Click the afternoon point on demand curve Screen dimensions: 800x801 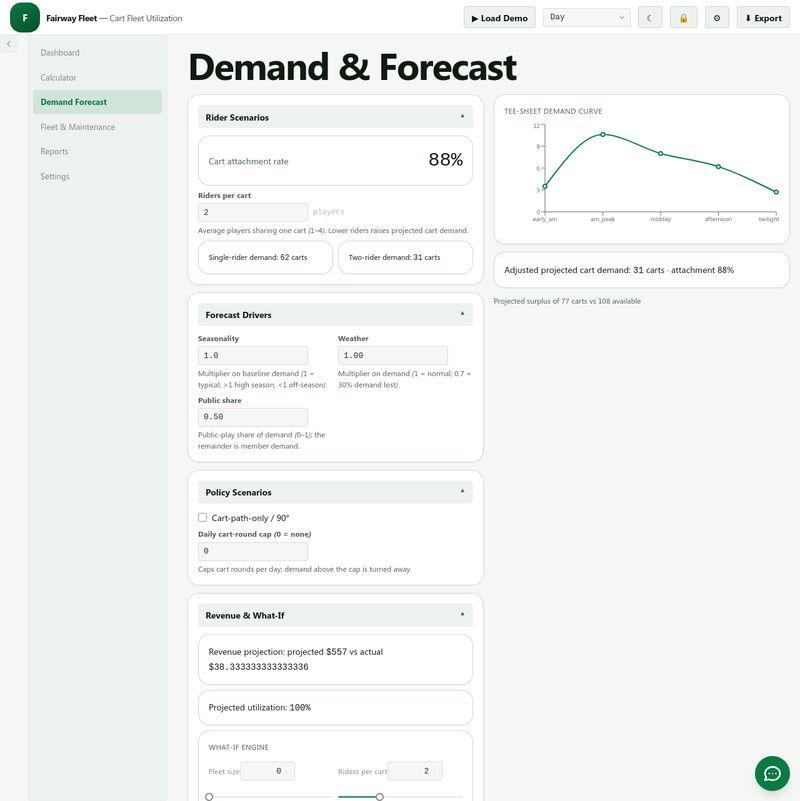click(x=718, y=167)
